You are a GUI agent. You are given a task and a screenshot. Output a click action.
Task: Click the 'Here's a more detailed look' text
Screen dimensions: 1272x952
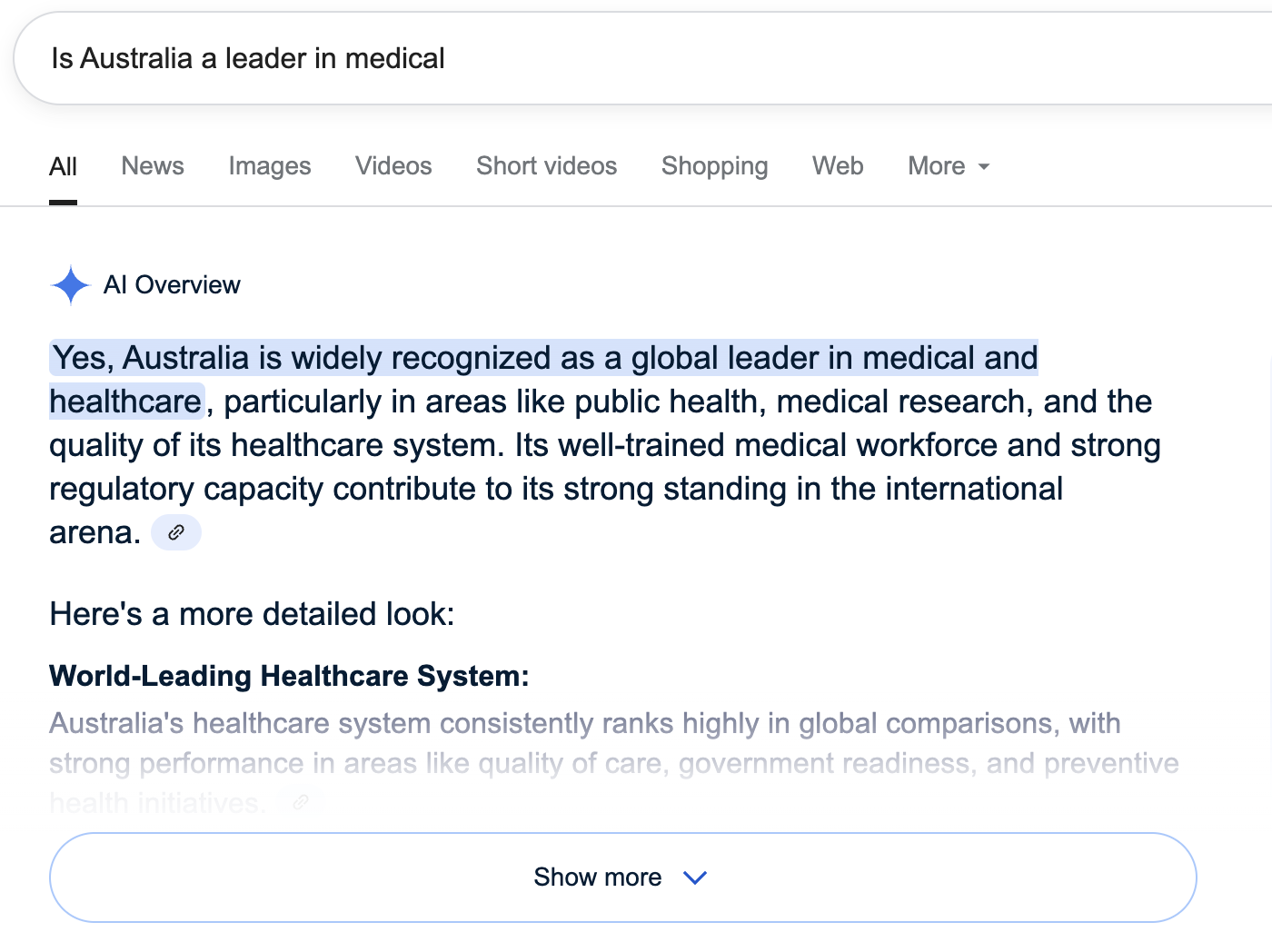pos(252,614)
